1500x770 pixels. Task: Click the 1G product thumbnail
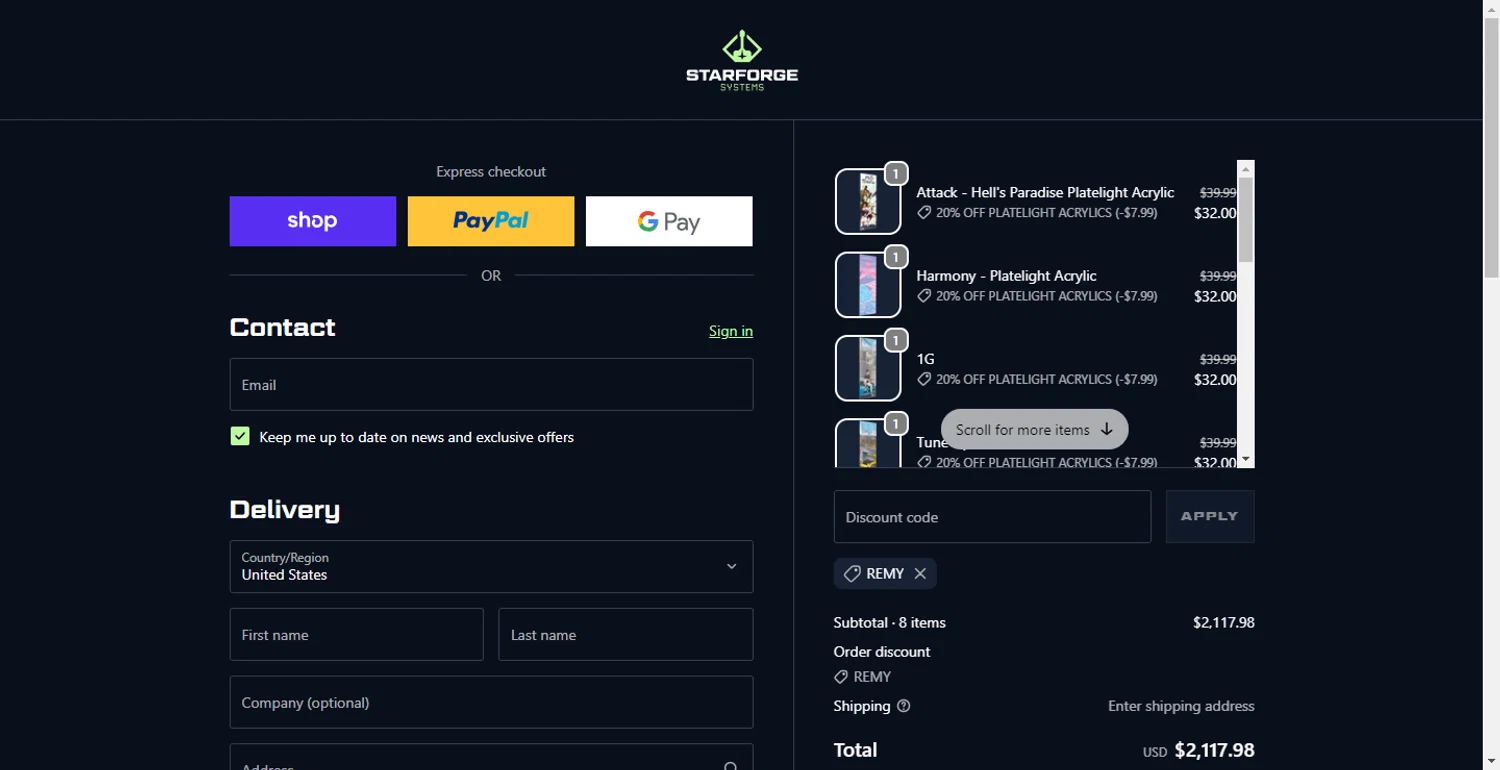[868, 368]
